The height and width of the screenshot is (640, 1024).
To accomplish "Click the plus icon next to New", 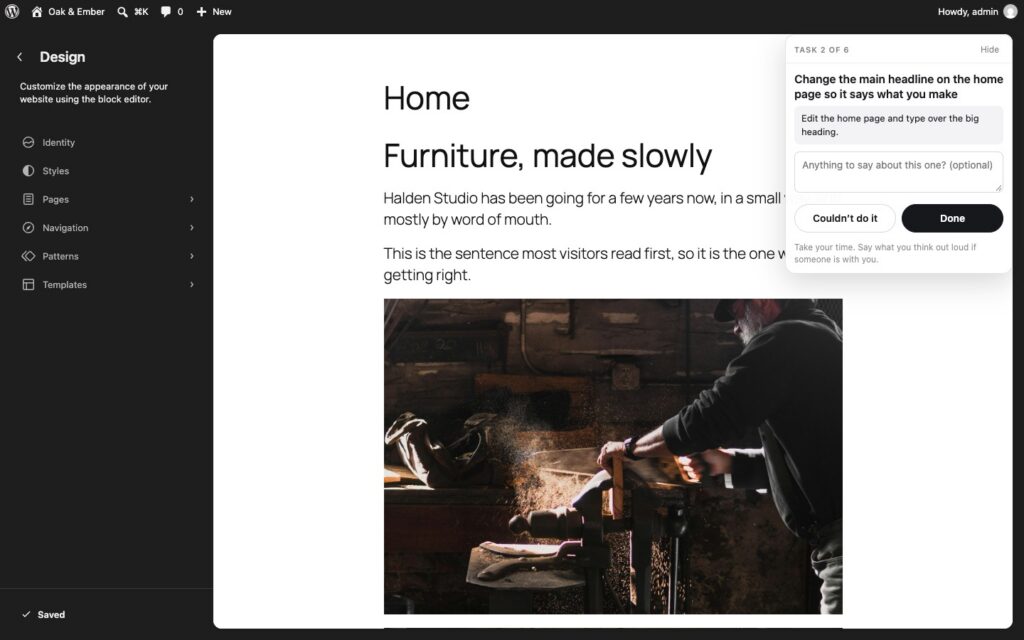I will pos(201,12).
